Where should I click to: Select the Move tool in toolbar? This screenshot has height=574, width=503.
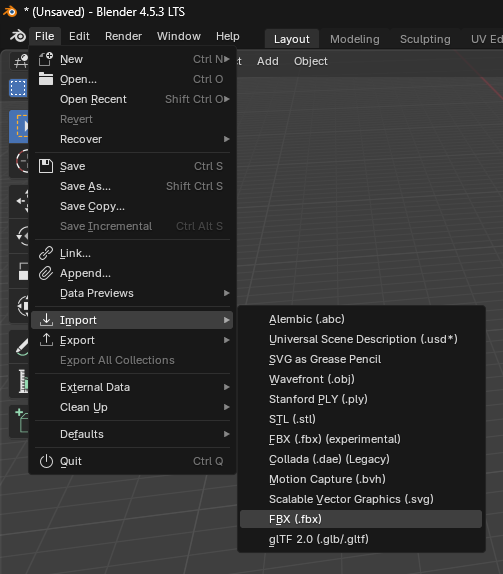[20, 201]
